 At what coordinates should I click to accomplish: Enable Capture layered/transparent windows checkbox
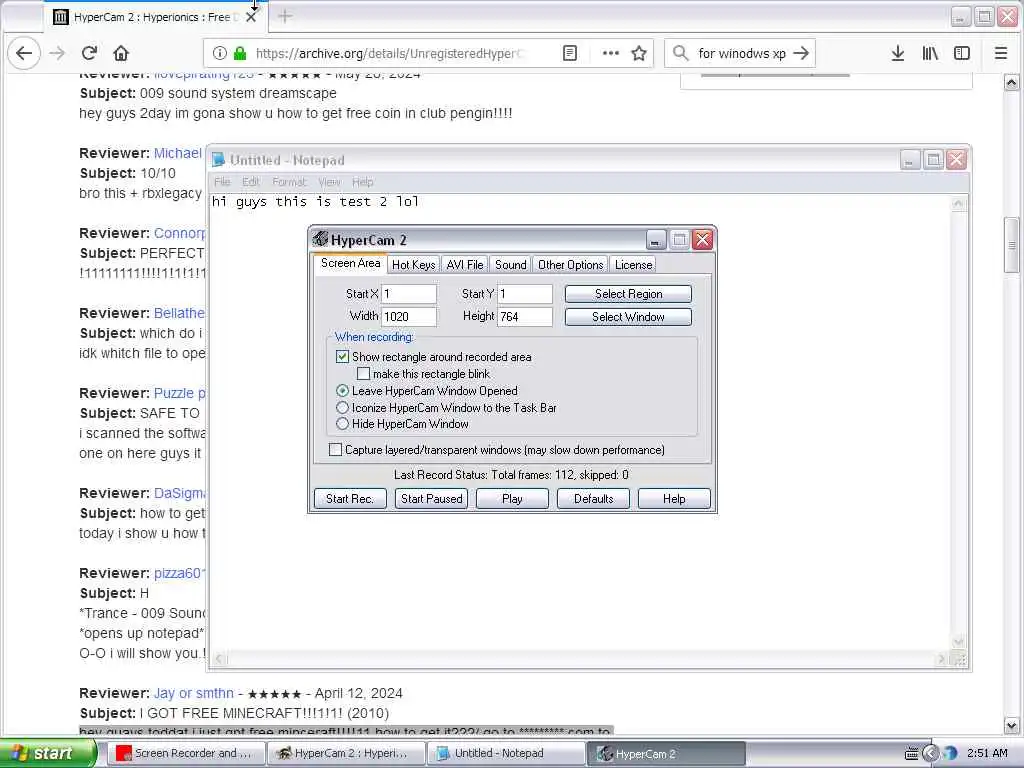[x=335, y=449]
